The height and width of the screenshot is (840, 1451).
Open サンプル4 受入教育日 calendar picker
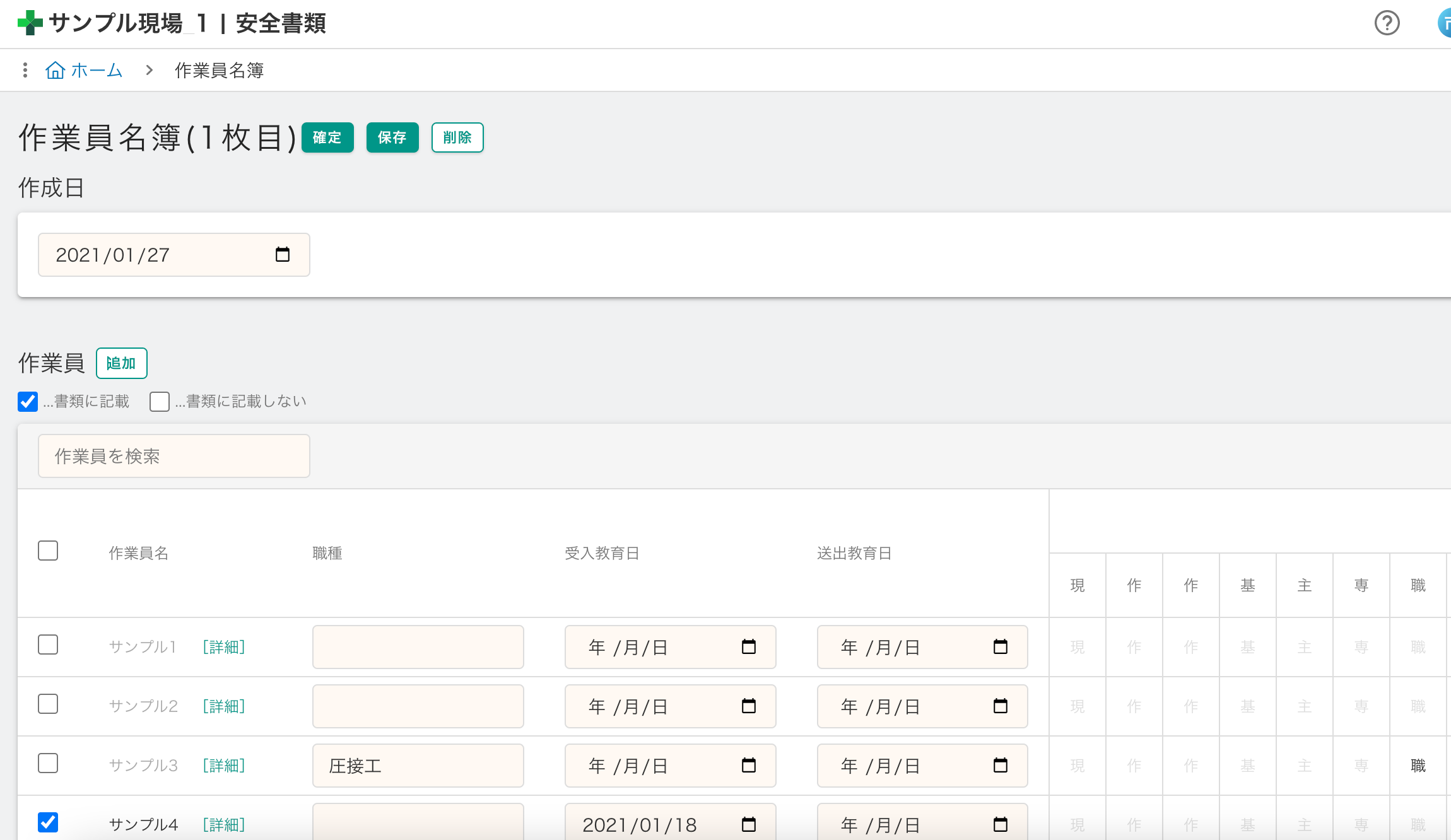[748, 824]
